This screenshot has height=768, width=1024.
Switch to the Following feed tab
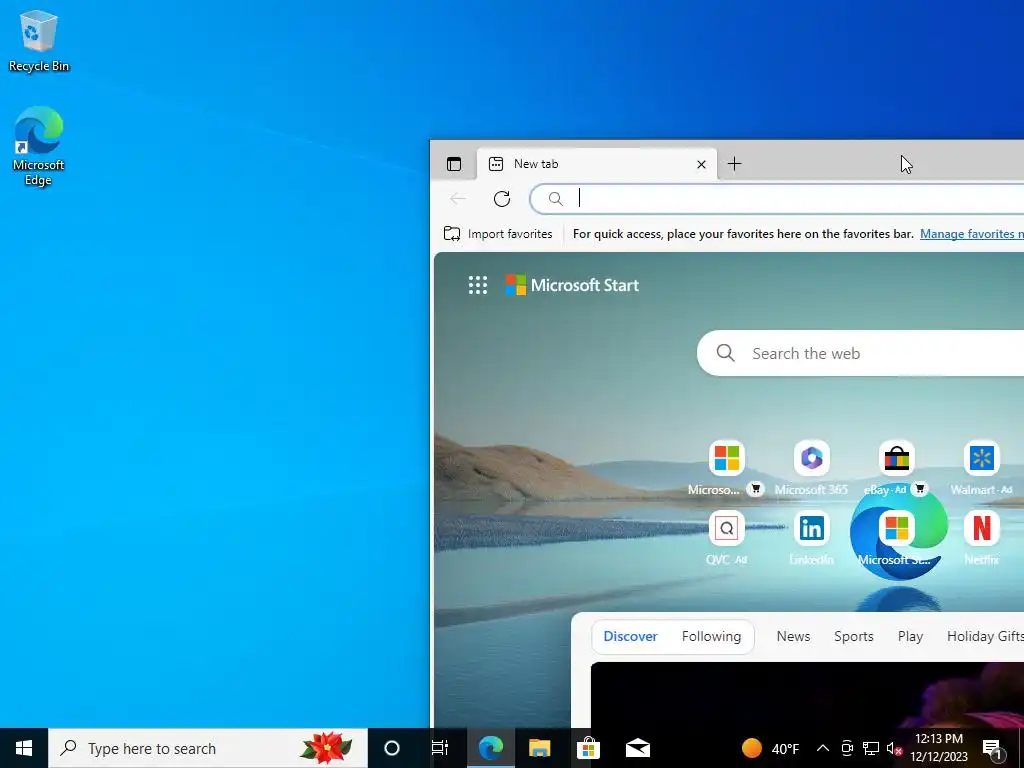tap(711, 636)
